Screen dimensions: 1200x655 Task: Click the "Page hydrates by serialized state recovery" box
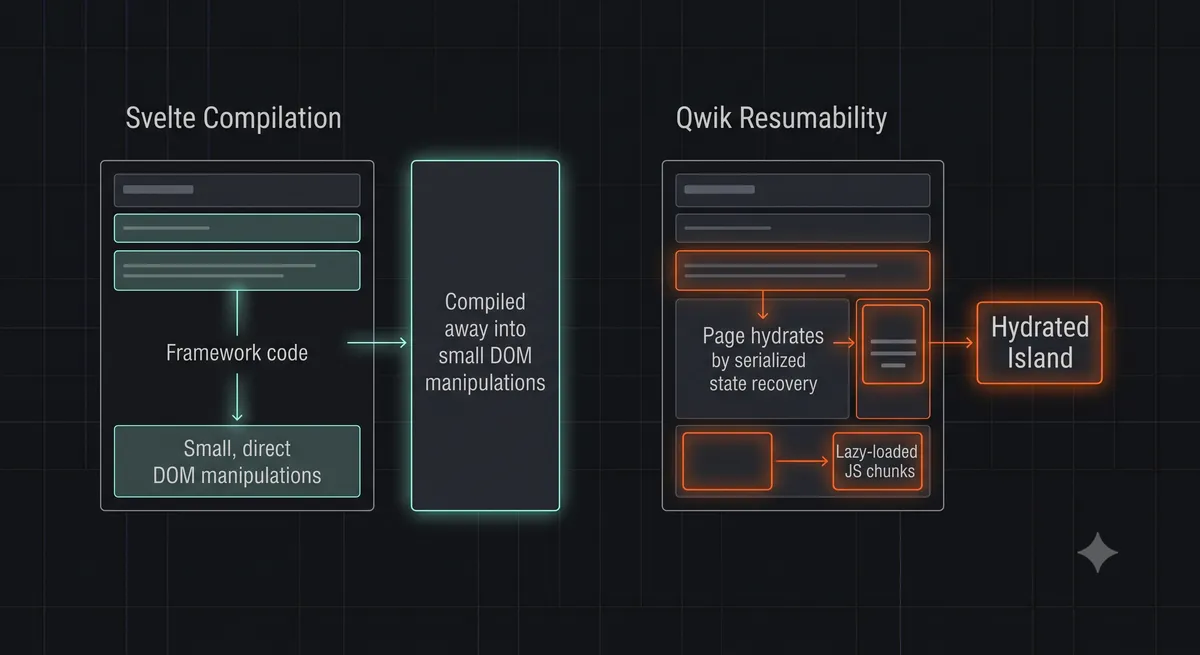[763, 358]
